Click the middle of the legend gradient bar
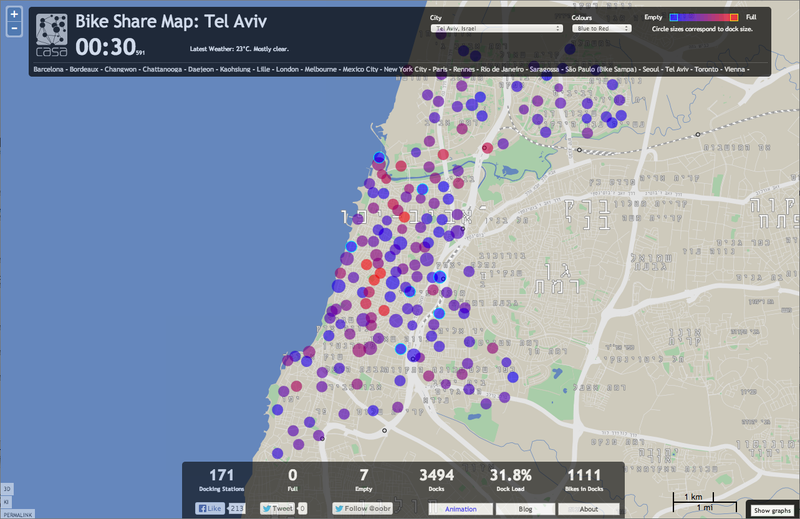 point(704,17)
